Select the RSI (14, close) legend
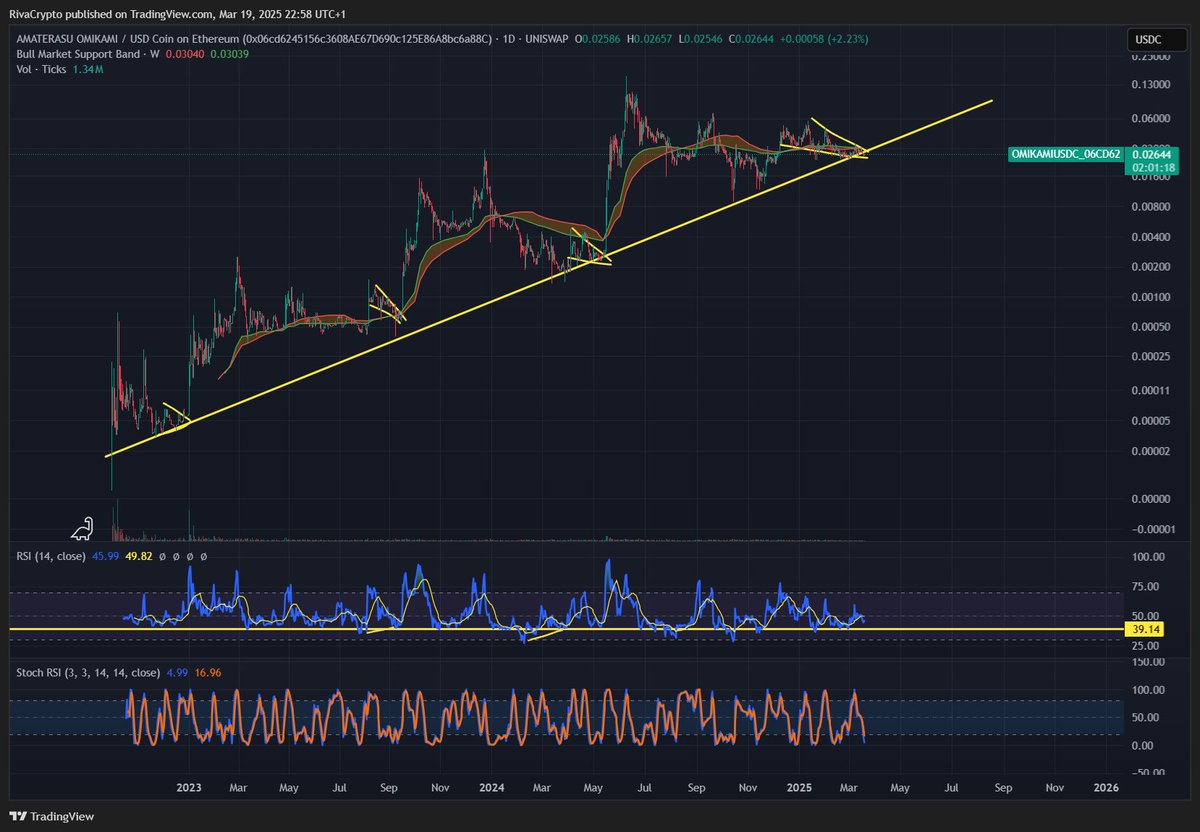The height and width of the screenshot is (832, 1200). (x=49, y=556)
